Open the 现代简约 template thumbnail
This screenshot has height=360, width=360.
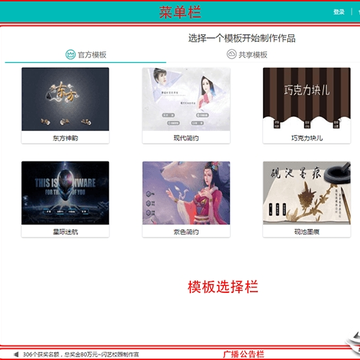(x=186, y=99)
